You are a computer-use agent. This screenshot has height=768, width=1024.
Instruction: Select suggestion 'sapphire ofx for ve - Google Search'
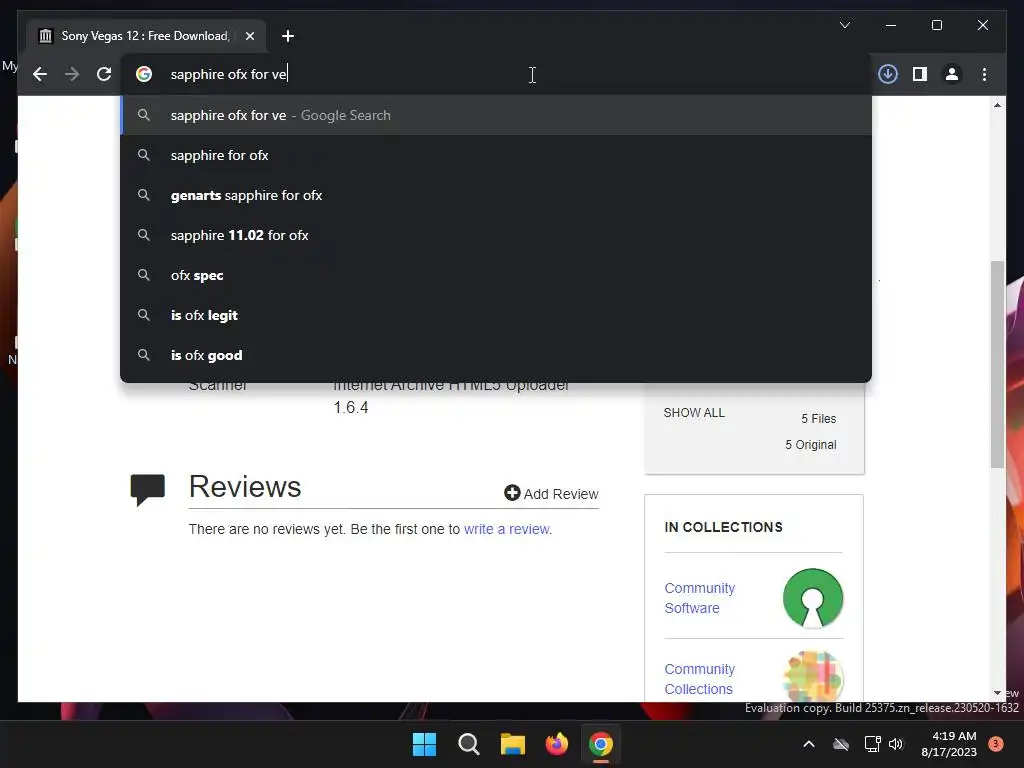coord(496,116)
